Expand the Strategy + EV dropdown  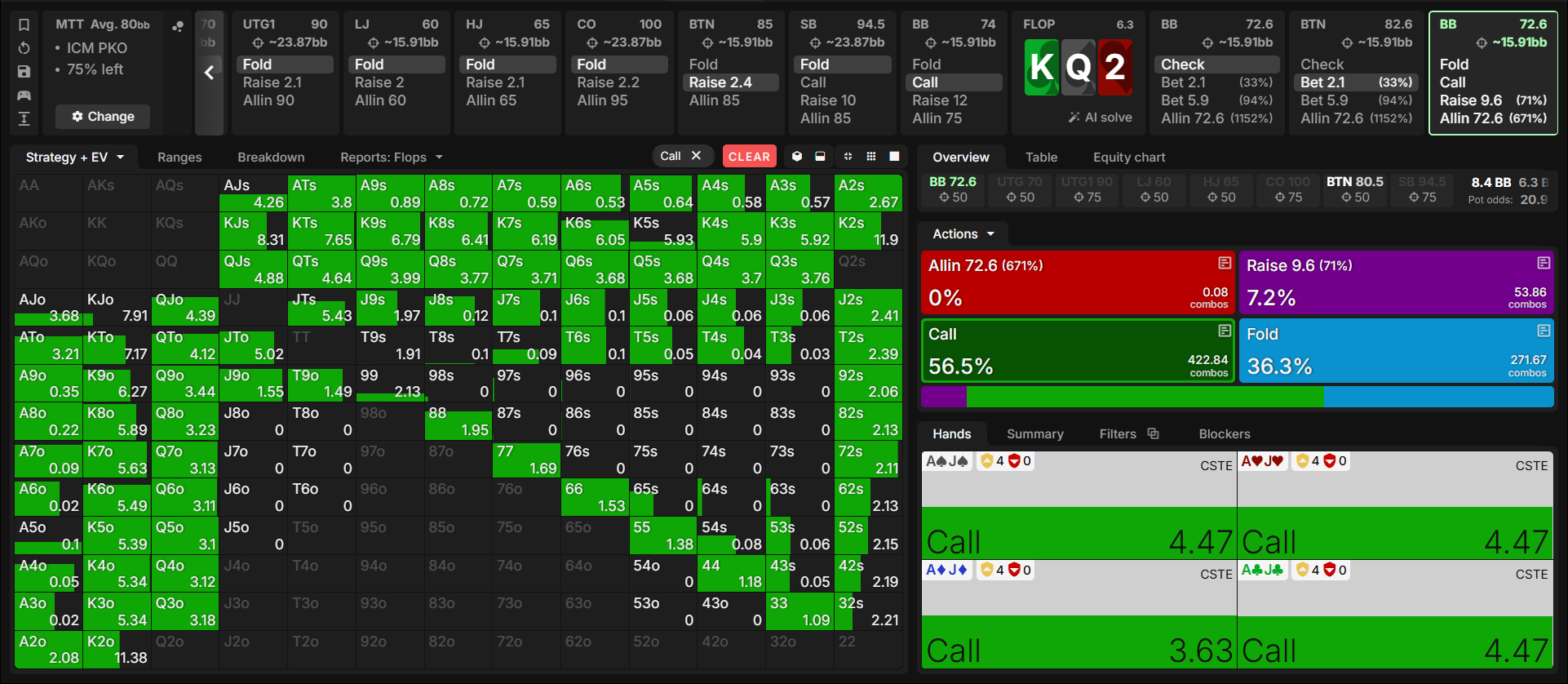[75, 157]
